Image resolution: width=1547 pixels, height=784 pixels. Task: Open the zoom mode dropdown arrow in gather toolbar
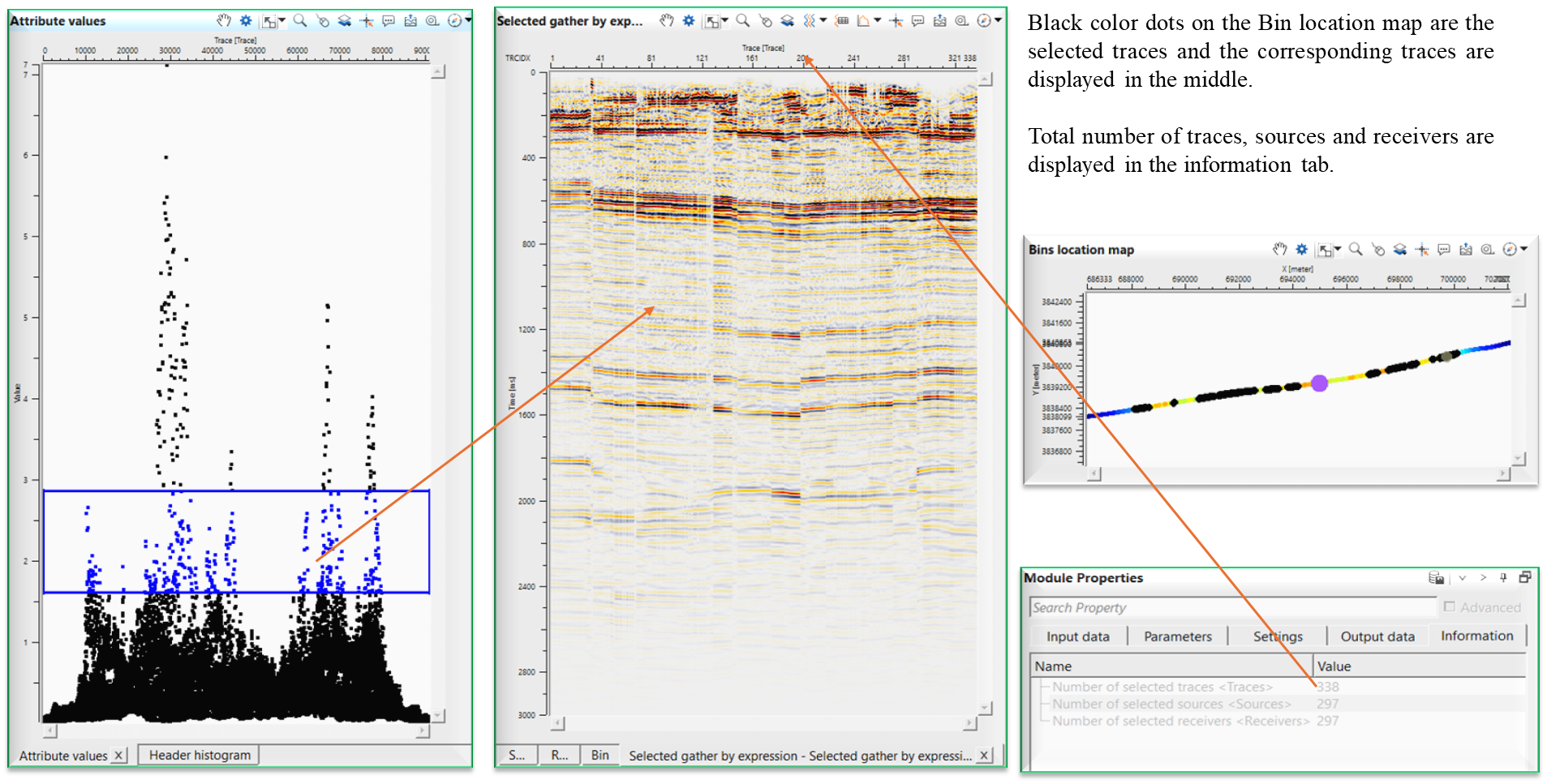(x=724, y=20)
